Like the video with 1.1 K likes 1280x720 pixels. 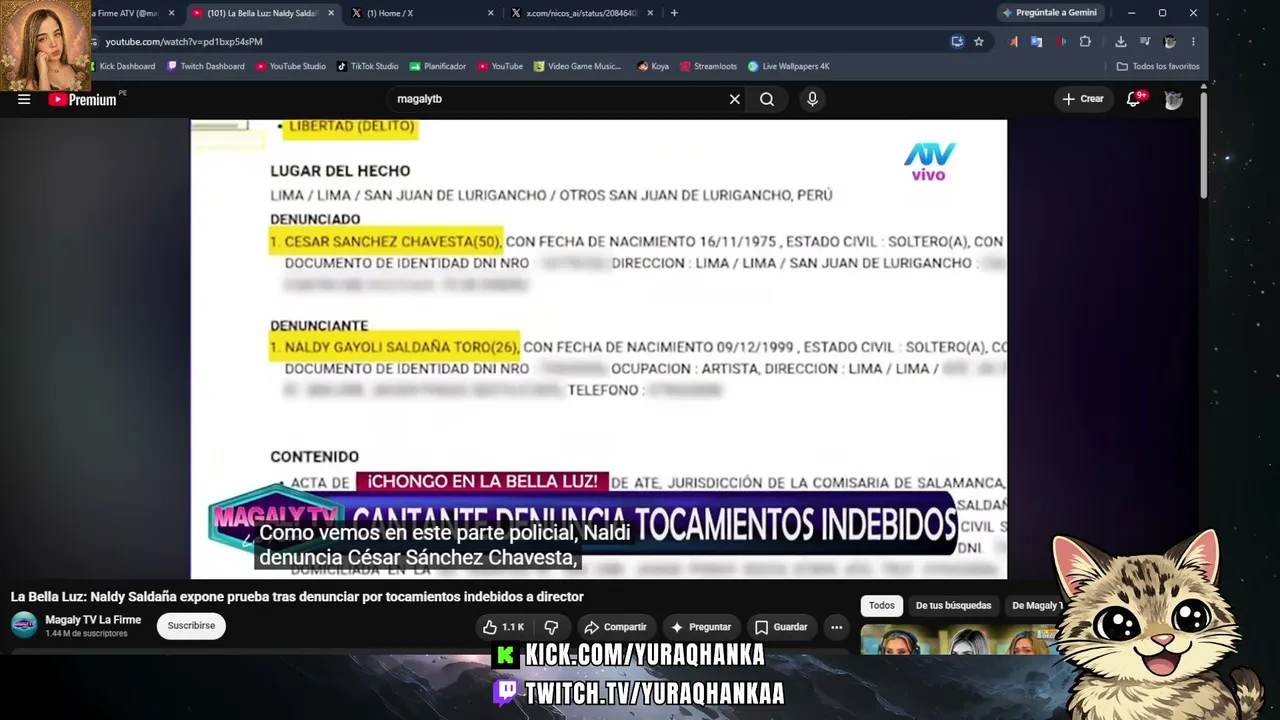click(504, 627)
